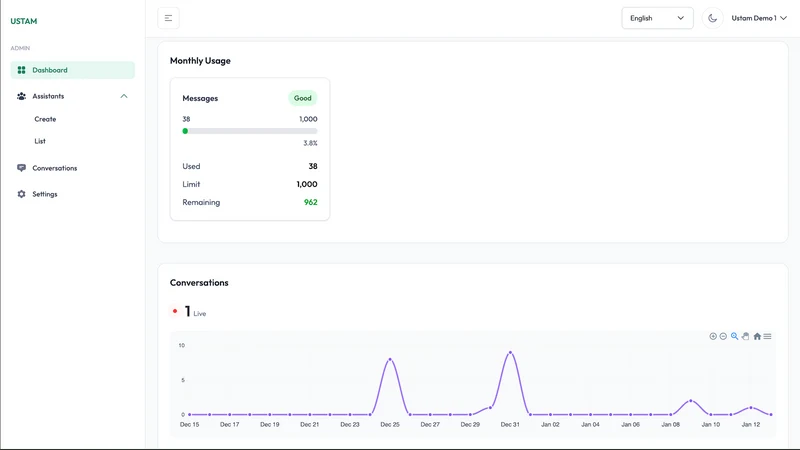Click the Remaining value 962
This screenshot has width=800, height=450.
(311, 202)
